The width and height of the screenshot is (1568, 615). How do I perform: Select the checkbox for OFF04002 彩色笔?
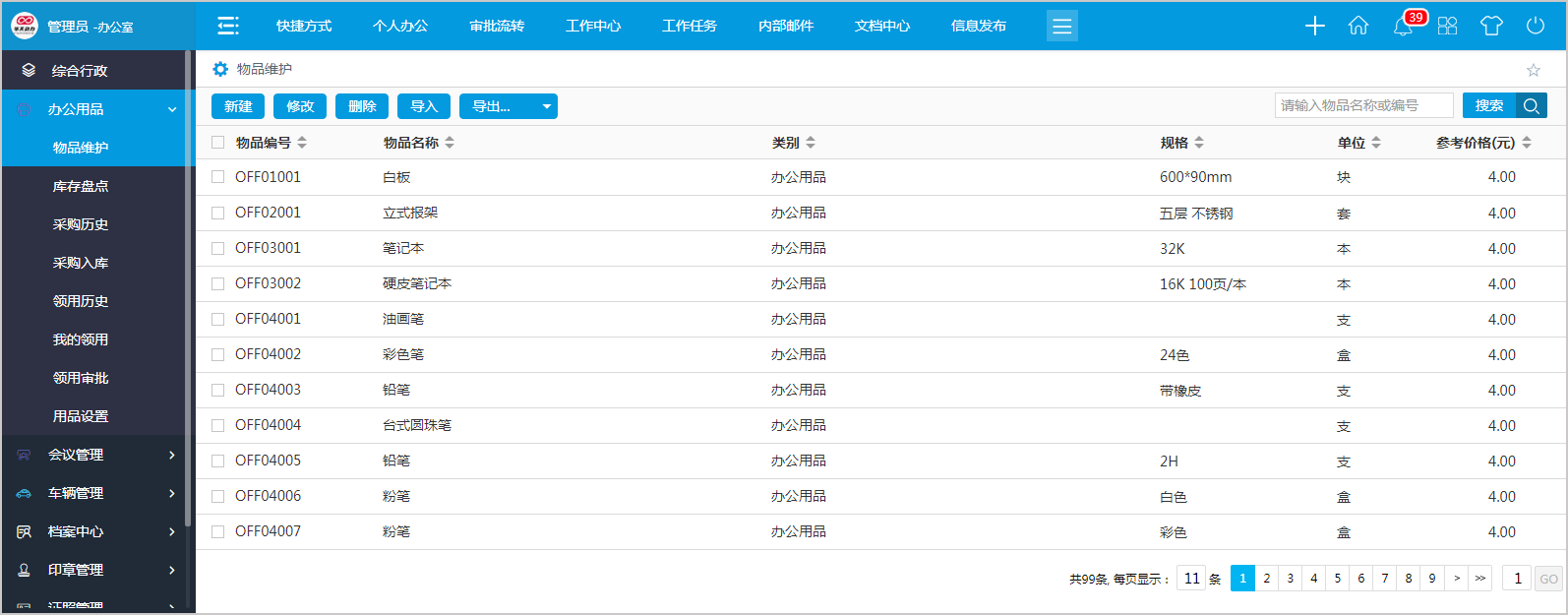[218, 354]
